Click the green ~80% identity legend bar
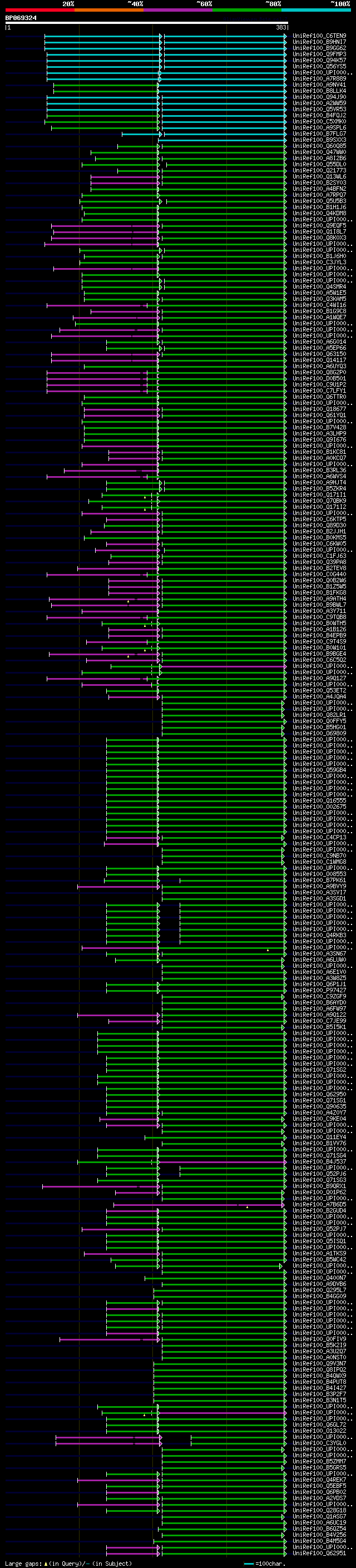356x1568 pixels. point(247,10)
